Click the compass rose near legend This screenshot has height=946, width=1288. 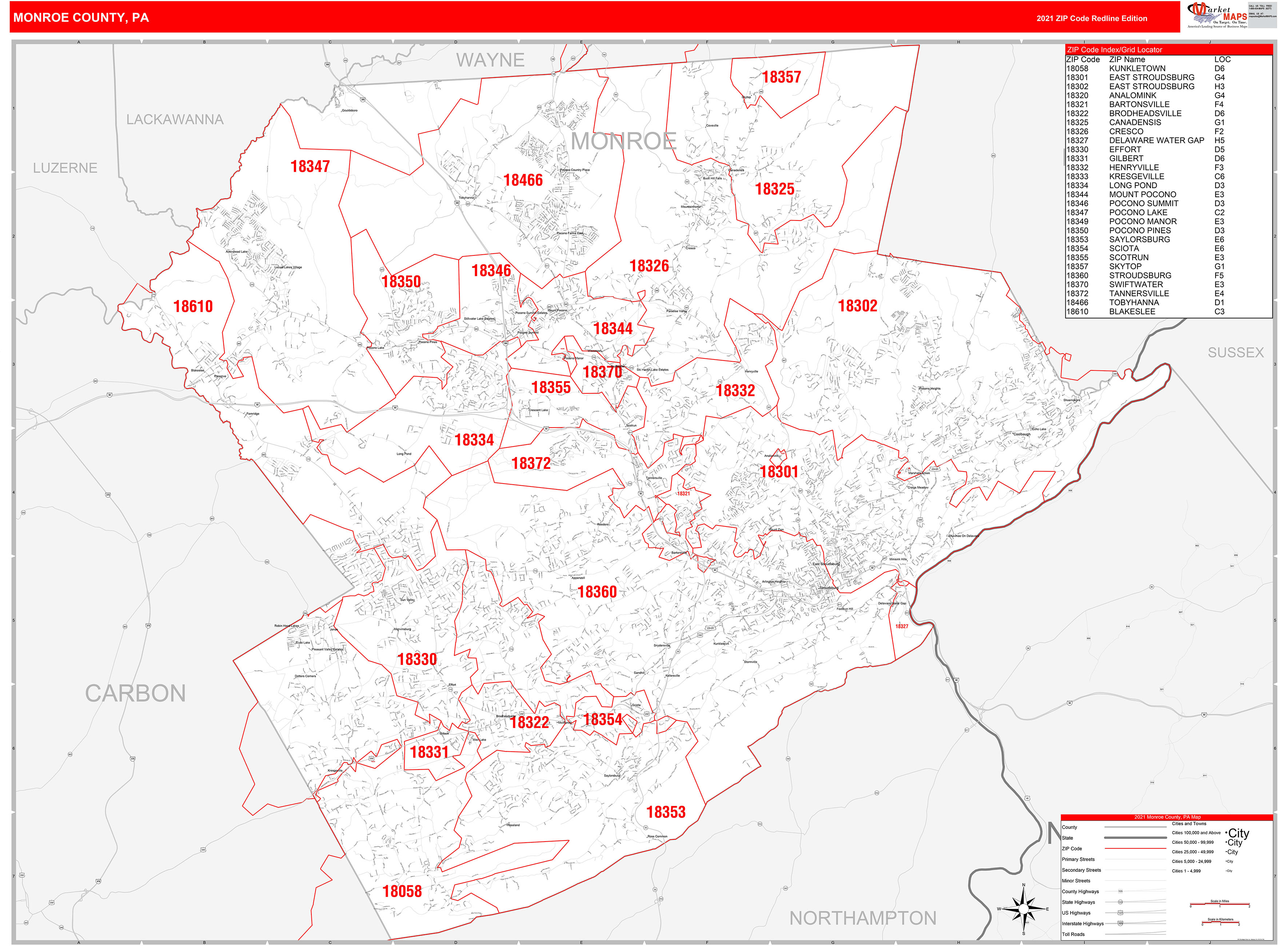coord(1024,908)
